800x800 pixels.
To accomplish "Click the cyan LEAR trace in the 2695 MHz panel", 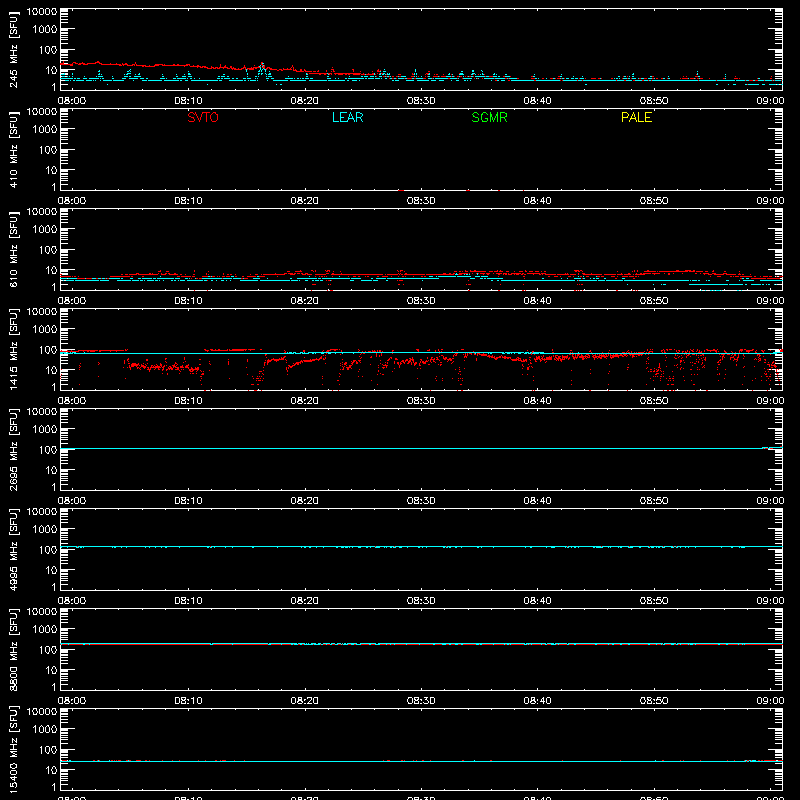I will (421, 448).
